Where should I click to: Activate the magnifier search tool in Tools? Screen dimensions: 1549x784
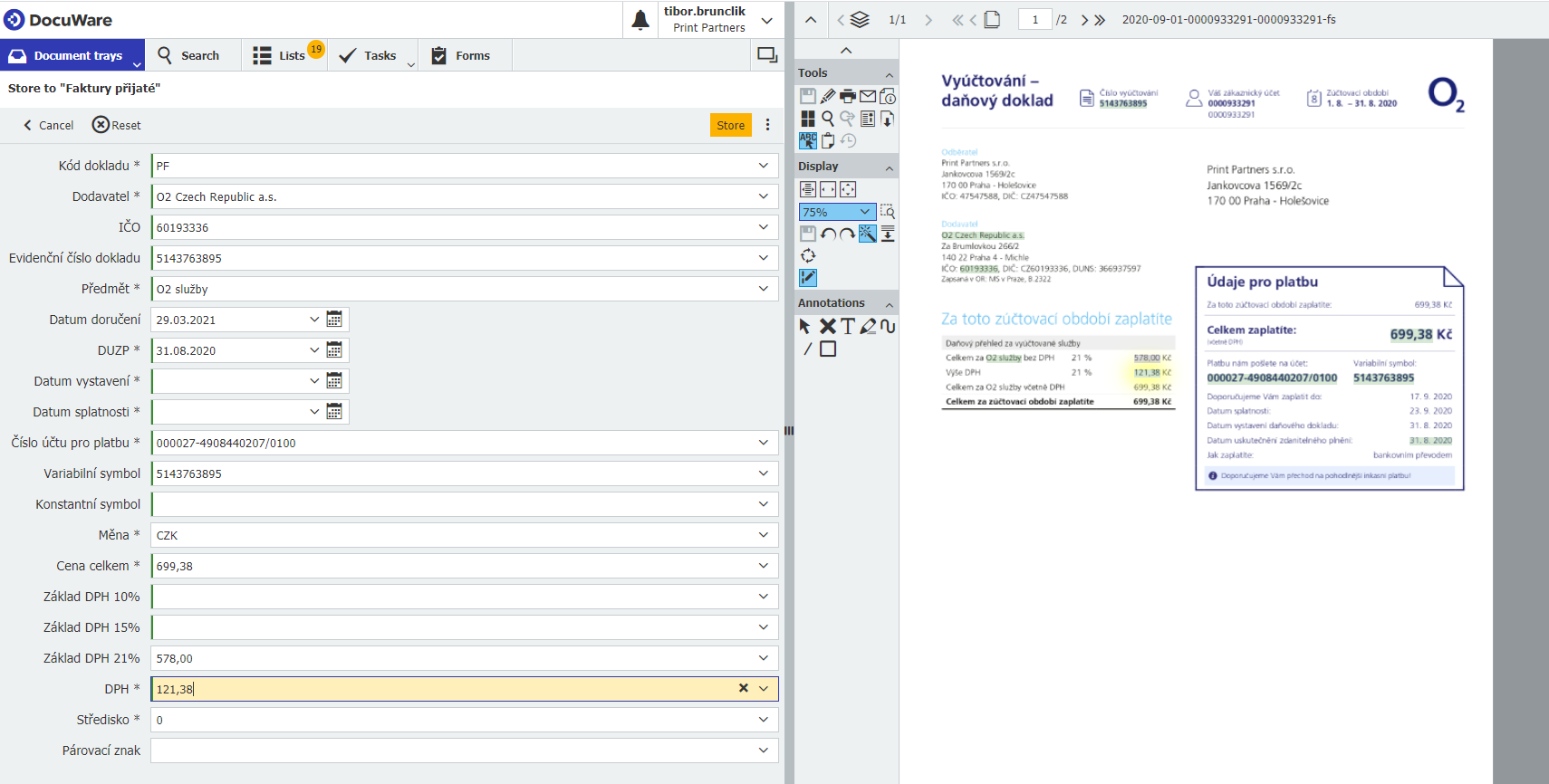pos(828,119)
